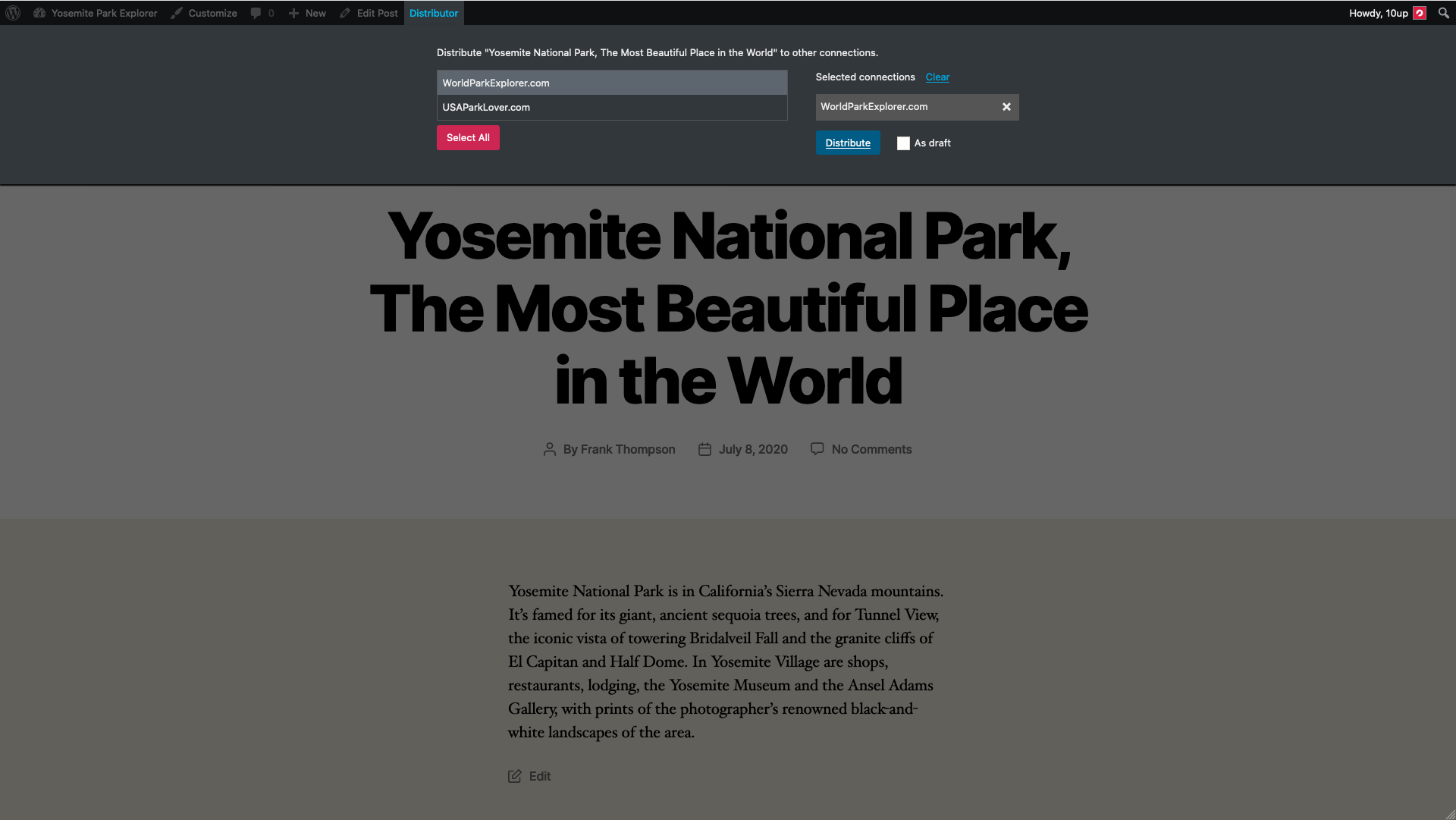The width and height of the screenshot is (1456, 820).
Task: Enable the As draft checkbox
Action: coord(903,143)
